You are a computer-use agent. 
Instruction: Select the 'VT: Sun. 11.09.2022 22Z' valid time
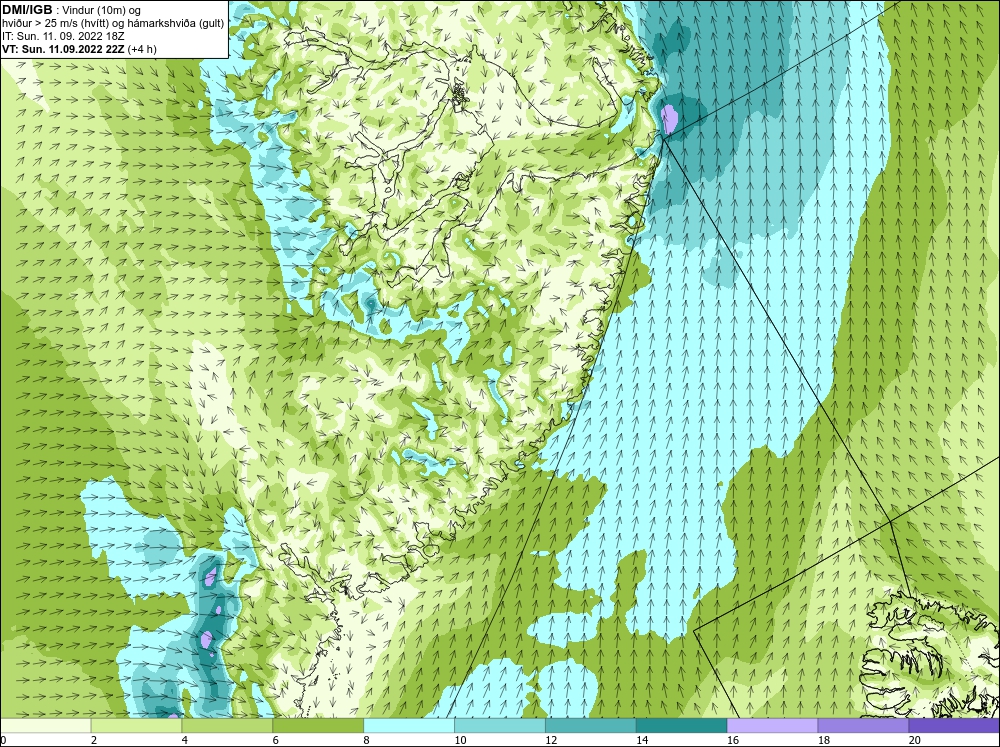[x=63, y=48]
